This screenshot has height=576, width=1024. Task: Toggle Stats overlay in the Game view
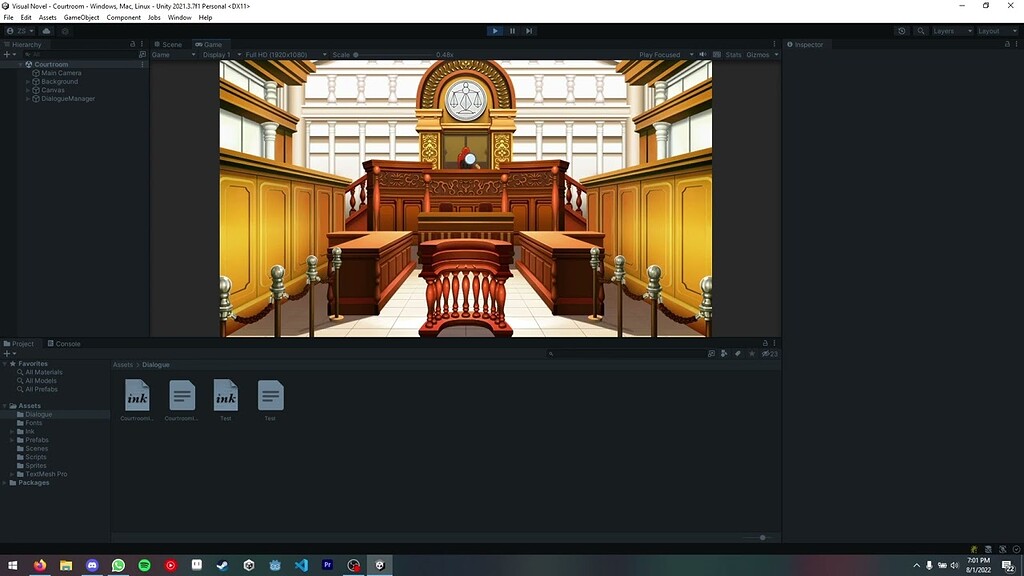point(735,54)
